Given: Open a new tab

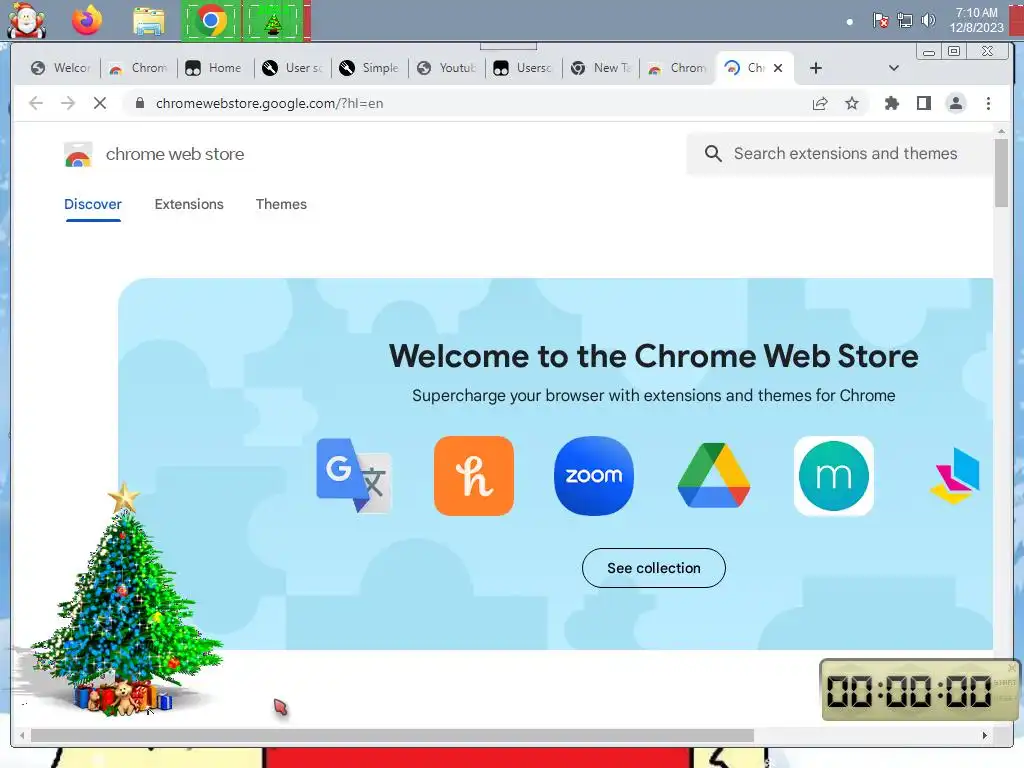Looking at the screenshot, I should (816, 68).
